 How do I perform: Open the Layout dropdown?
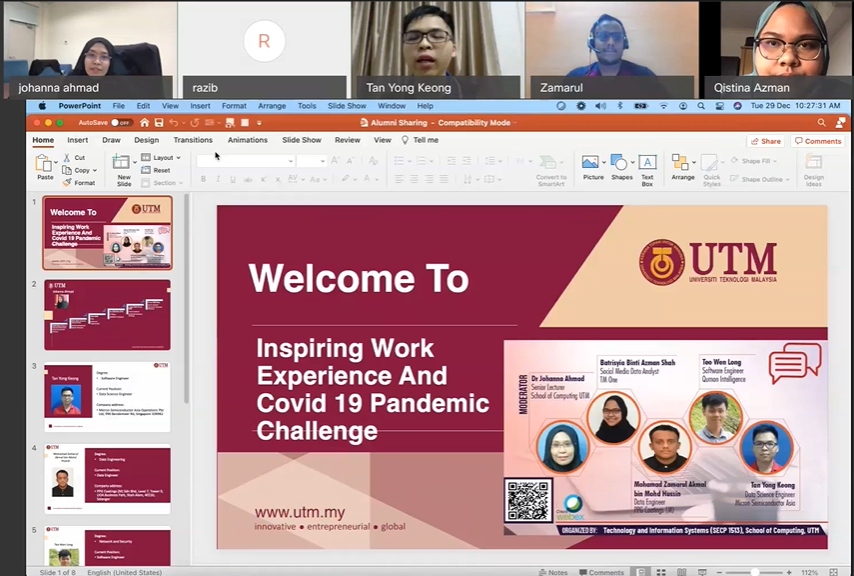163,158
